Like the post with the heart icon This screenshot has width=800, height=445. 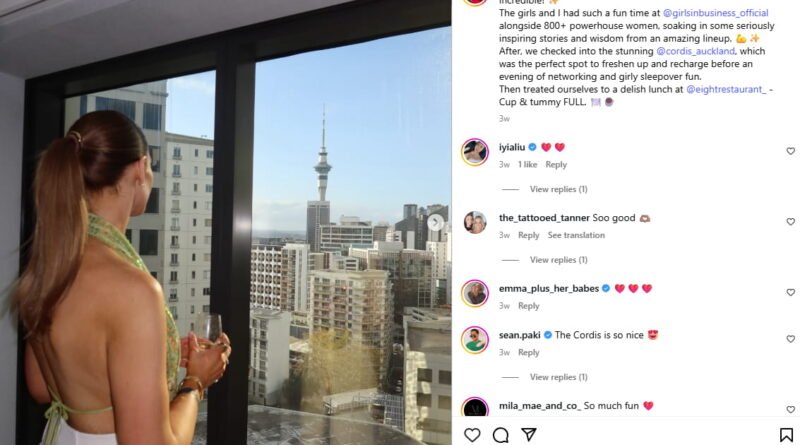(472, 435)
